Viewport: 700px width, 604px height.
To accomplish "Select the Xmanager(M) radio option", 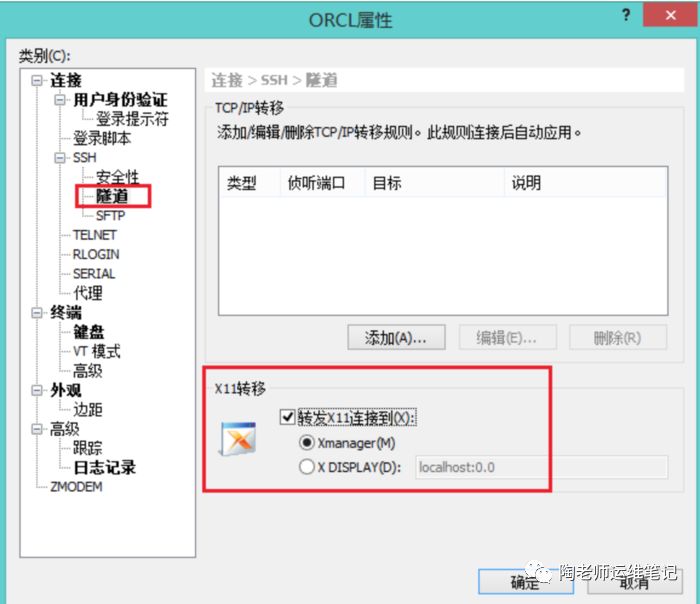I will [307, 443].
